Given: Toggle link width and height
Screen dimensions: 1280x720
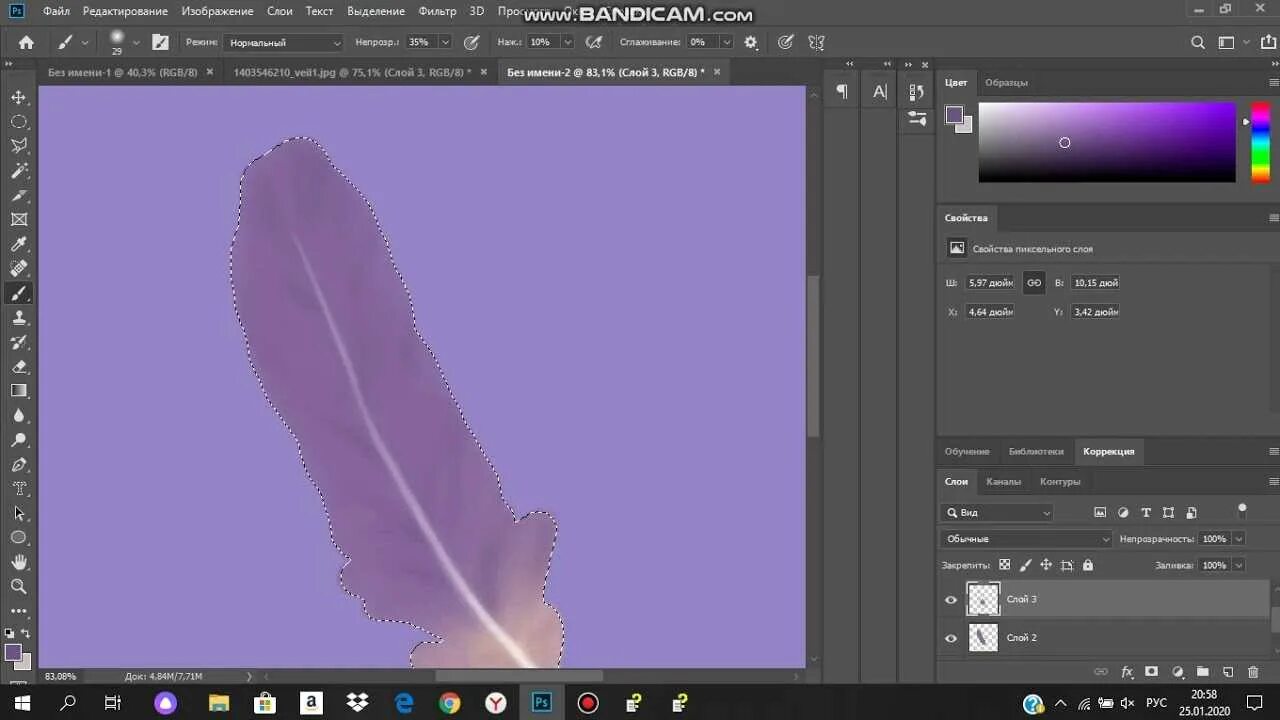Looking at the screenshot, I should click(1034, 283).
